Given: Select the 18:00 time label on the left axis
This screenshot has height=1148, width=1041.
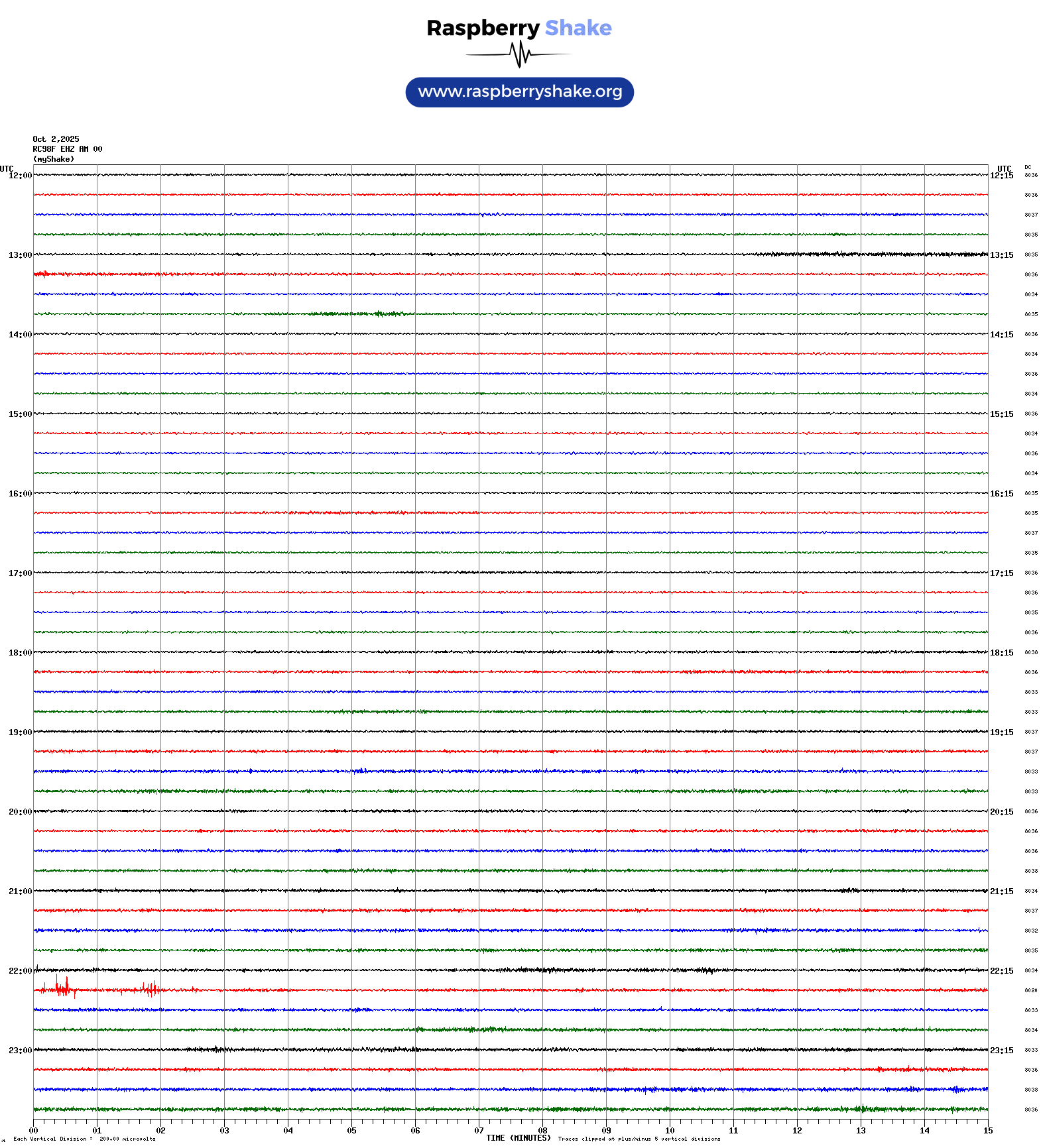Looking at the screenshot, I should coord(20,653).
